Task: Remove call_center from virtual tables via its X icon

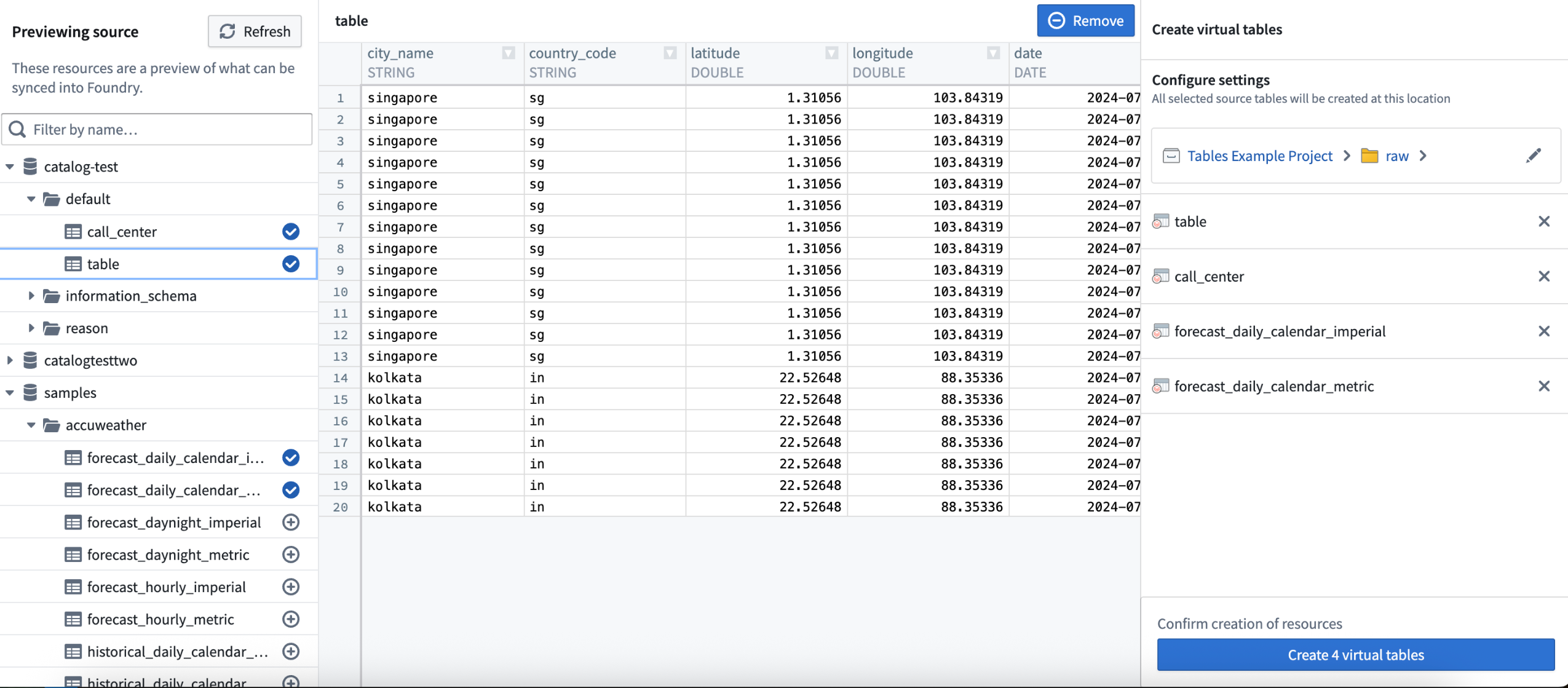Action: click(x=1544, y=276)
